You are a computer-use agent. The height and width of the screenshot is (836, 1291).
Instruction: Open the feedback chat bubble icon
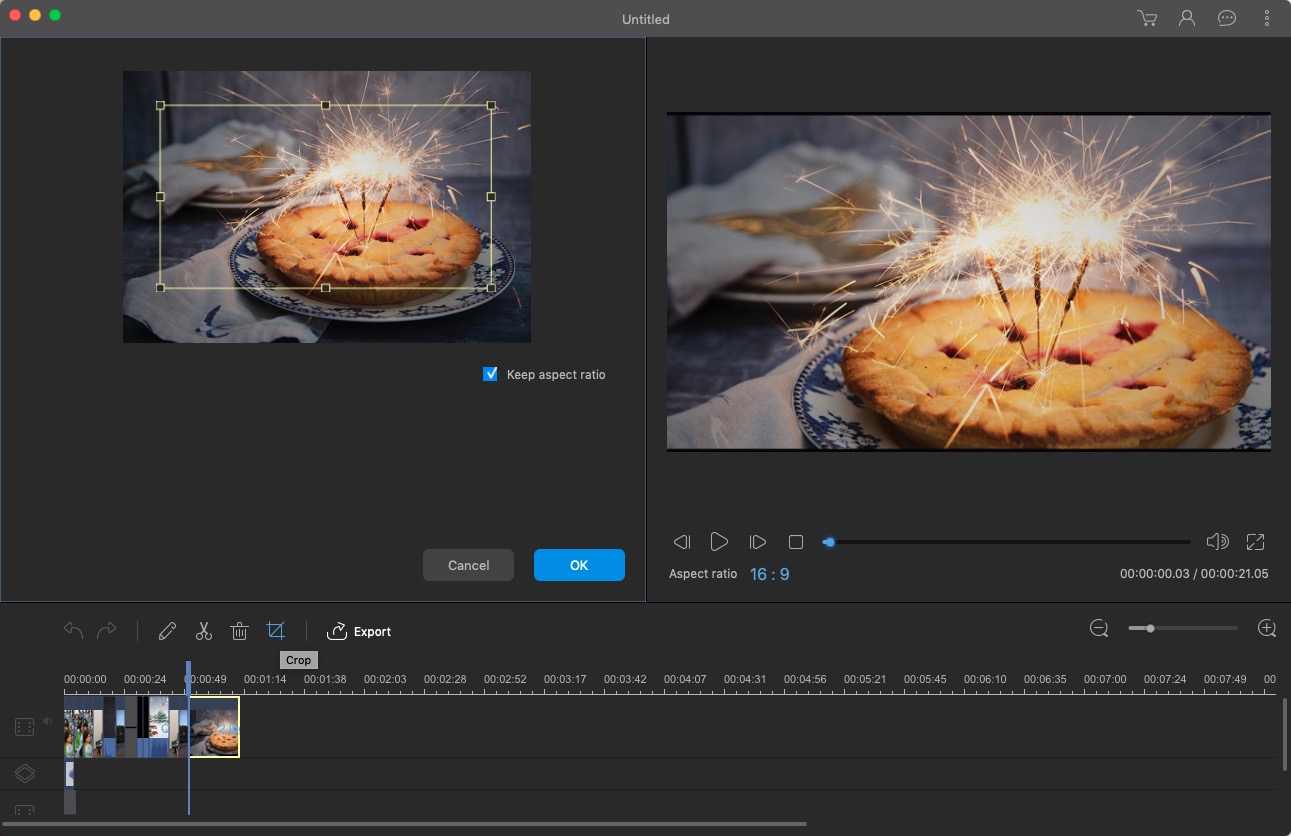(x=1227, y=18)
